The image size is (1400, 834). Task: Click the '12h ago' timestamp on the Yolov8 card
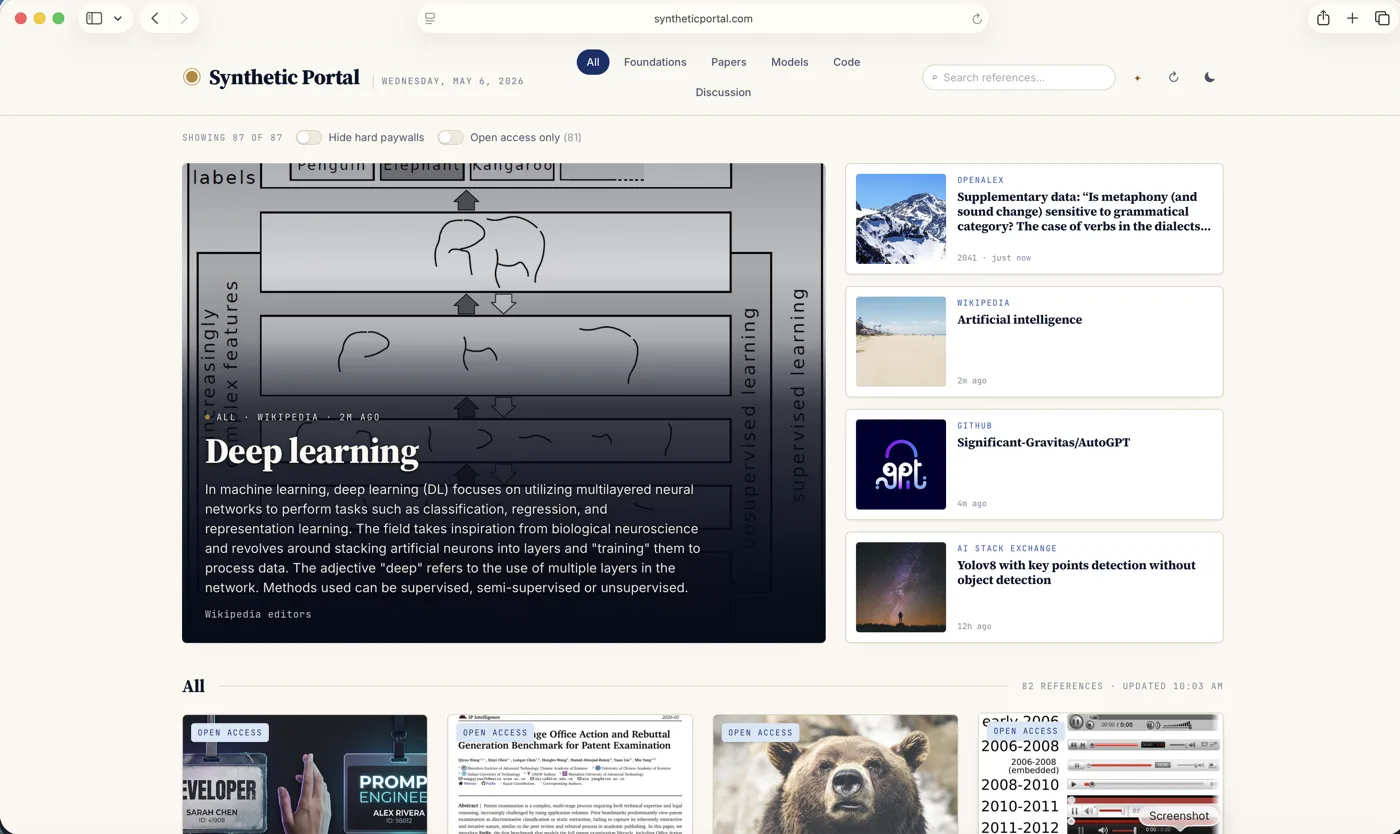point(974,626)
